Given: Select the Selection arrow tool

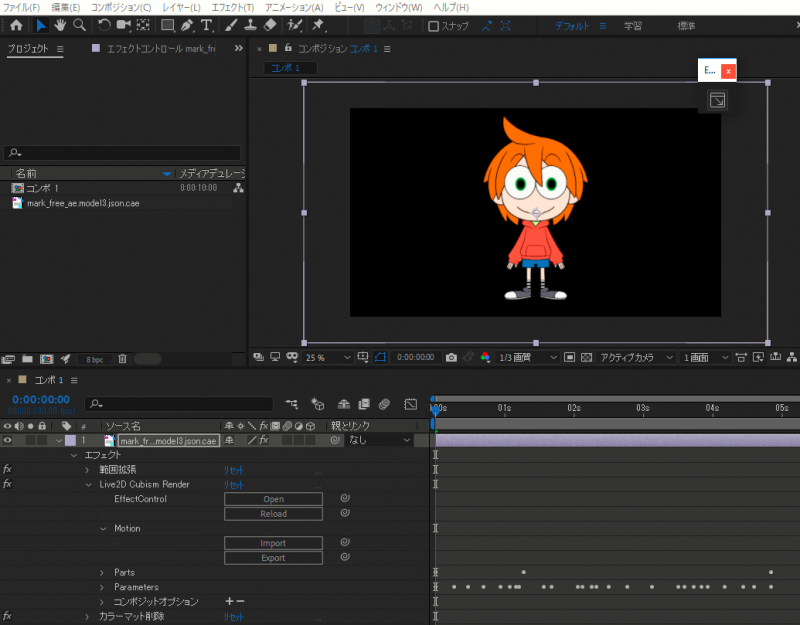Looking at the screenshot, I should tap(41, 25).
